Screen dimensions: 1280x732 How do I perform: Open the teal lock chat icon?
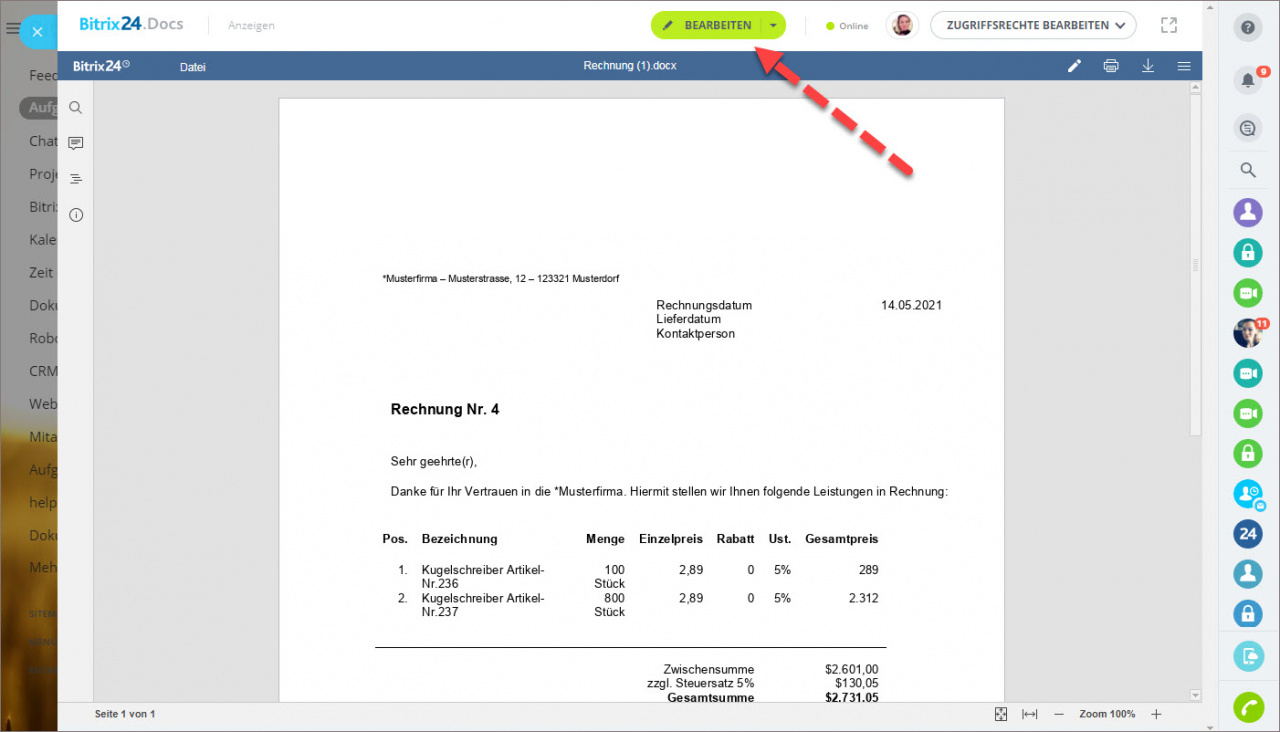pos(1247,253)
